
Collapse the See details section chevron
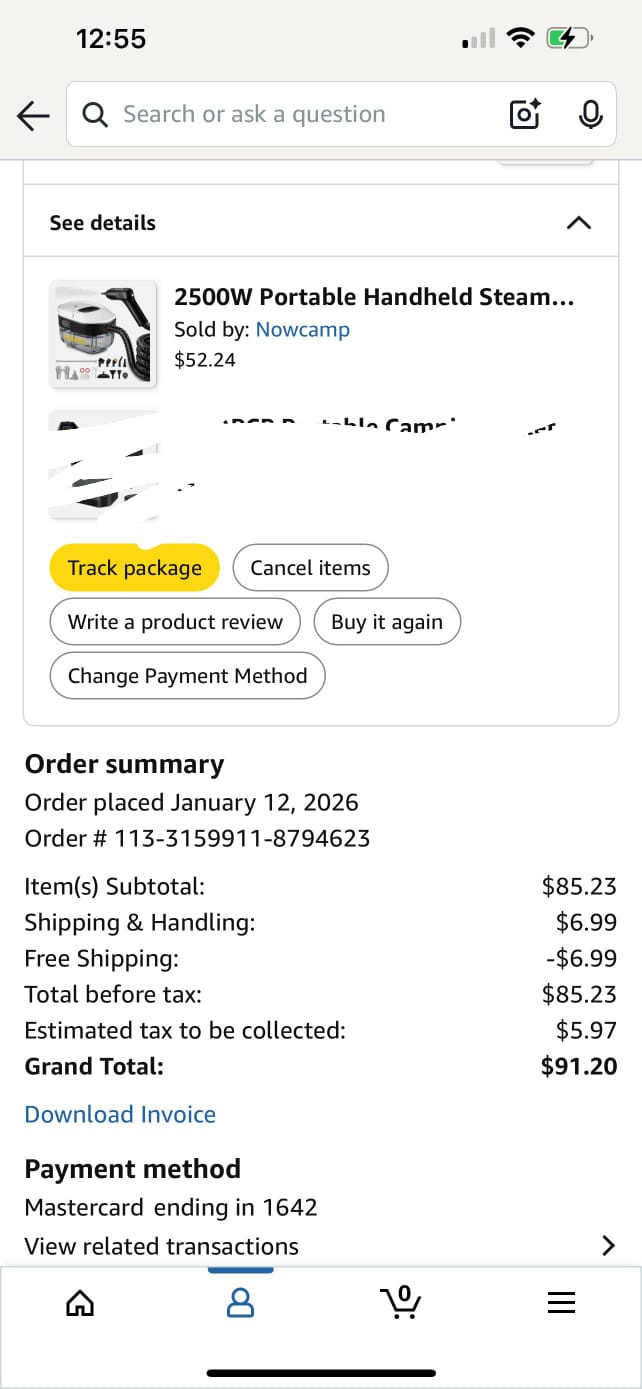click(578, 222)
